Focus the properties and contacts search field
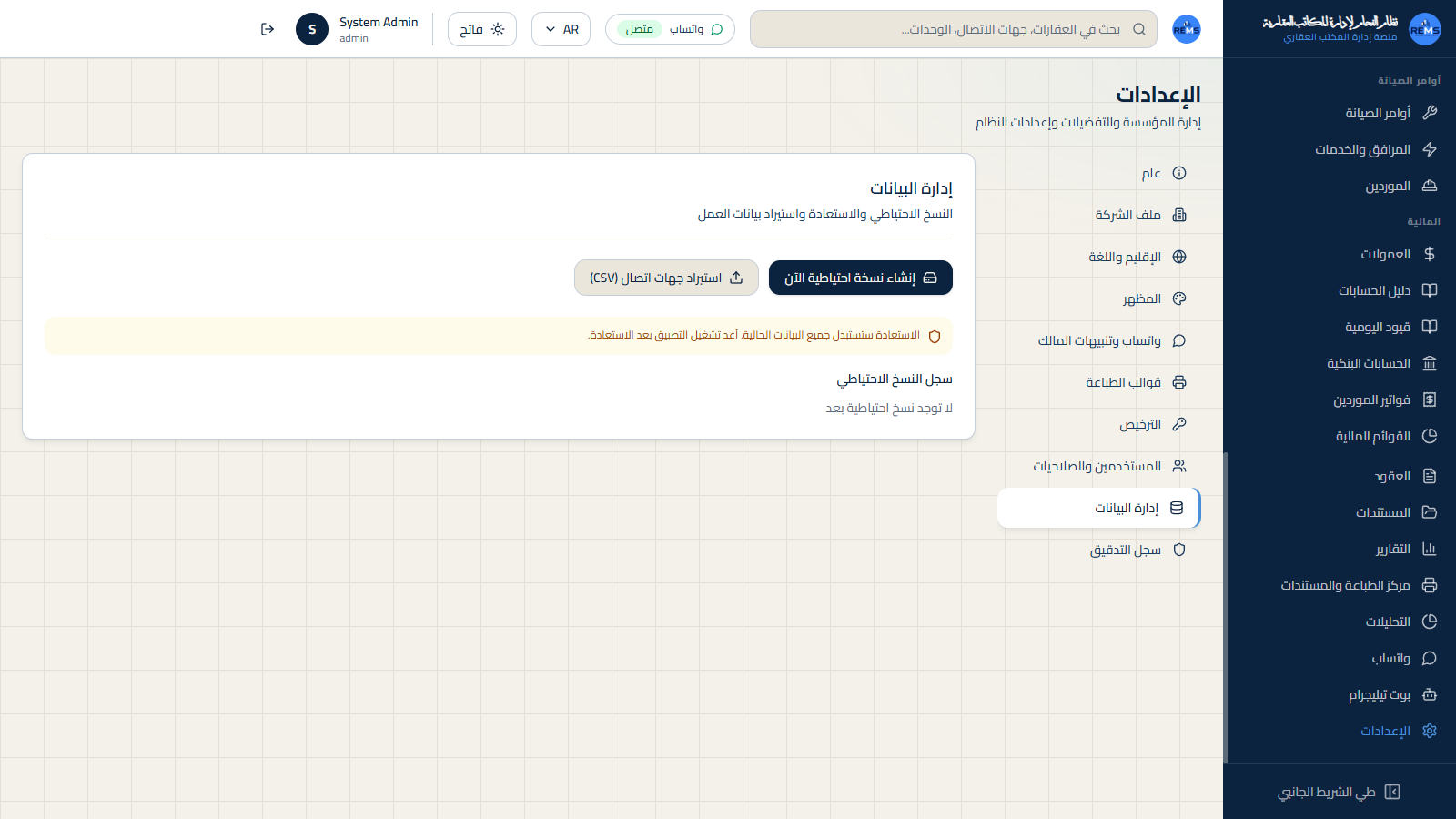1456x819 pixels. (x=954, y=29)
